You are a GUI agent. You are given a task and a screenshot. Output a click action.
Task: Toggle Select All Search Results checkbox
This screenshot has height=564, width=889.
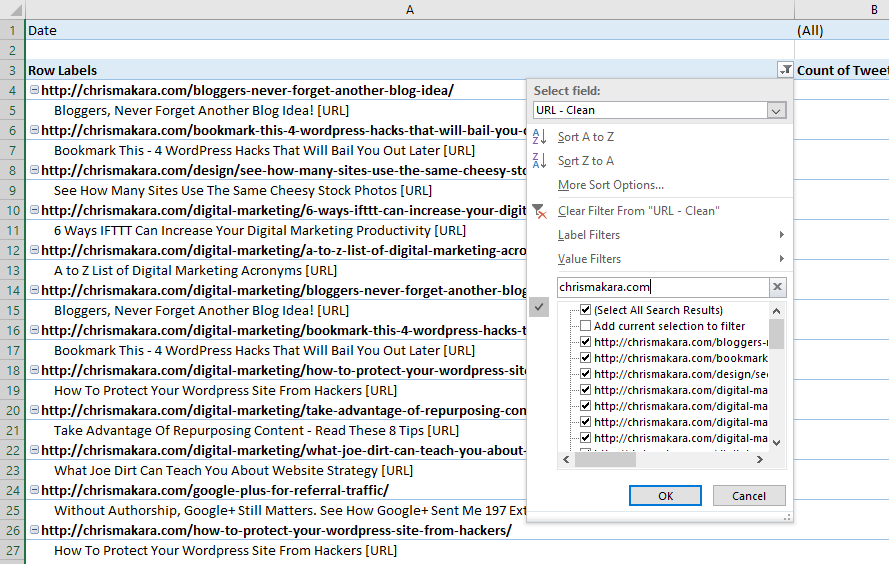tap(586, 310)
